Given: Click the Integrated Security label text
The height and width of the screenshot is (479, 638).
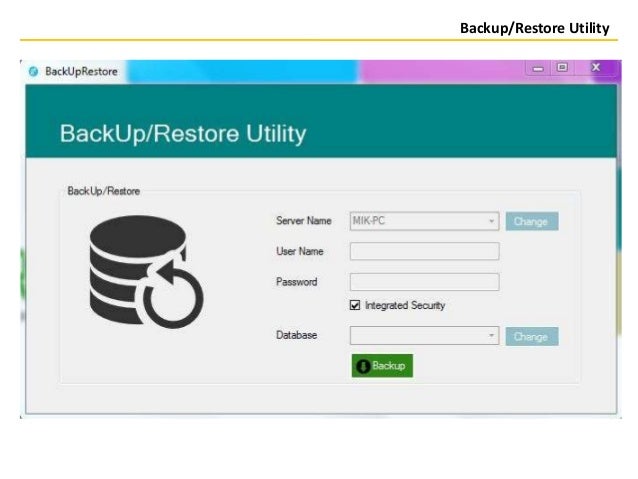Looking at the screenshot, I should tap(405, 305).
